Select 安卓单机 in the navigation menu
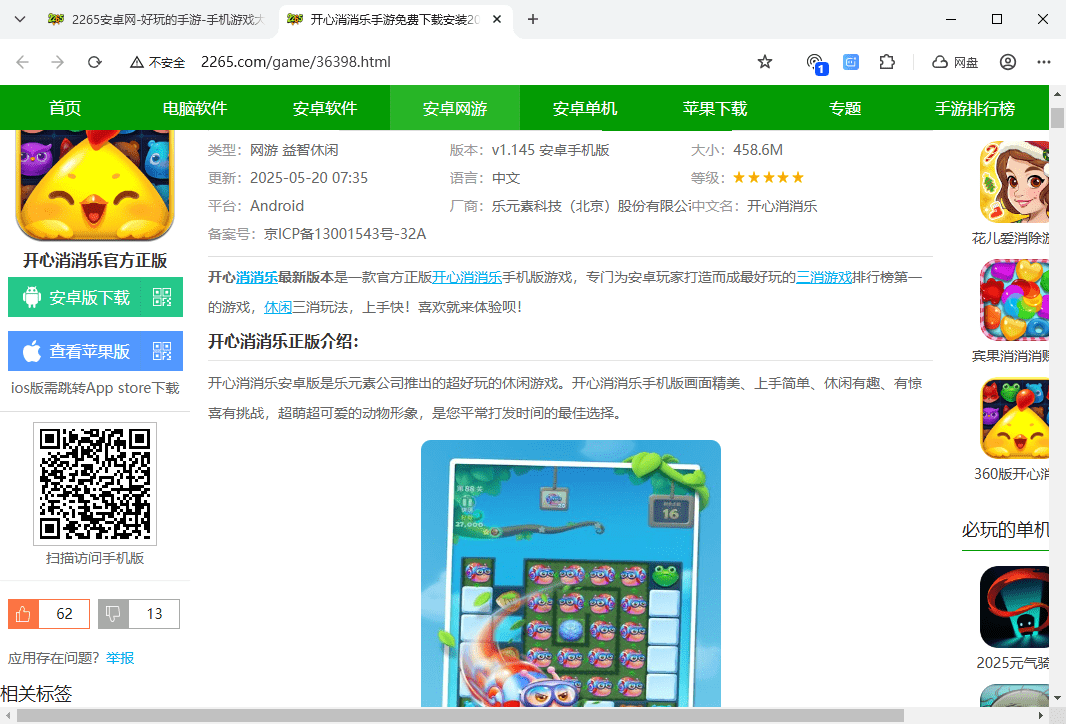Viewport: 1066px width, 724px height. [x=584, y=107]
